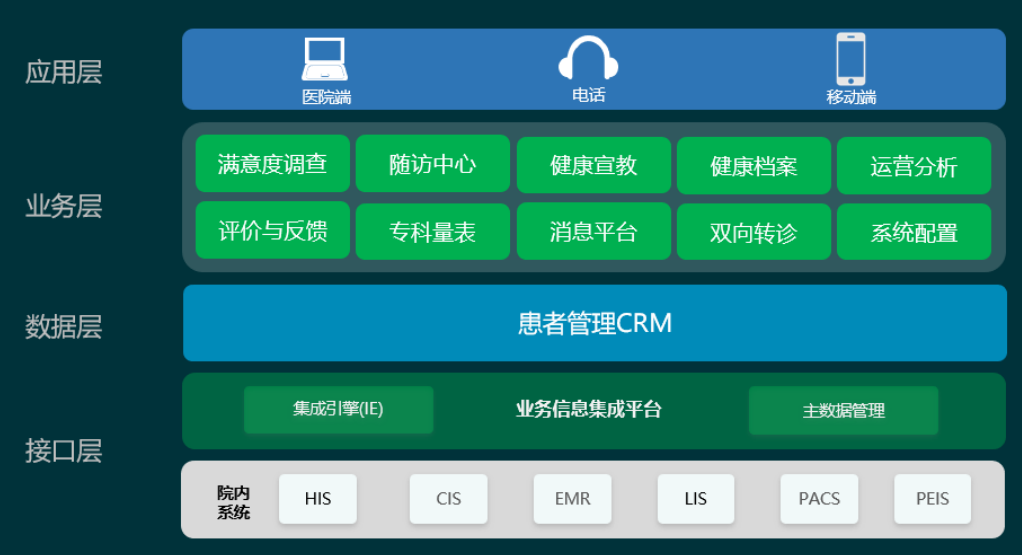Click the PEIS system box

[932, 498]
